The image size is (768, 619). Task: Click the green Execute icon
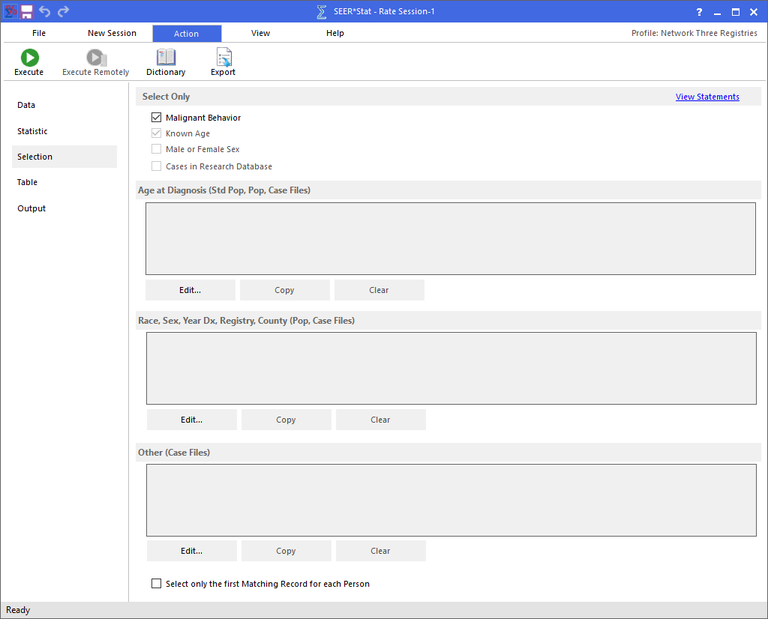pos(29,58)
